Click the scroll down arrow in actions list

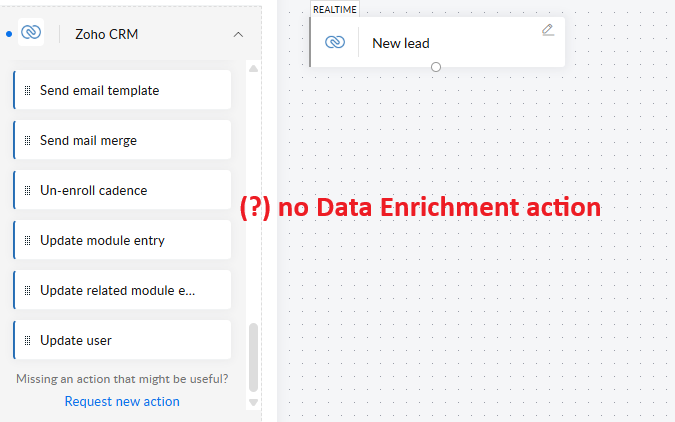tap(253, 402)
